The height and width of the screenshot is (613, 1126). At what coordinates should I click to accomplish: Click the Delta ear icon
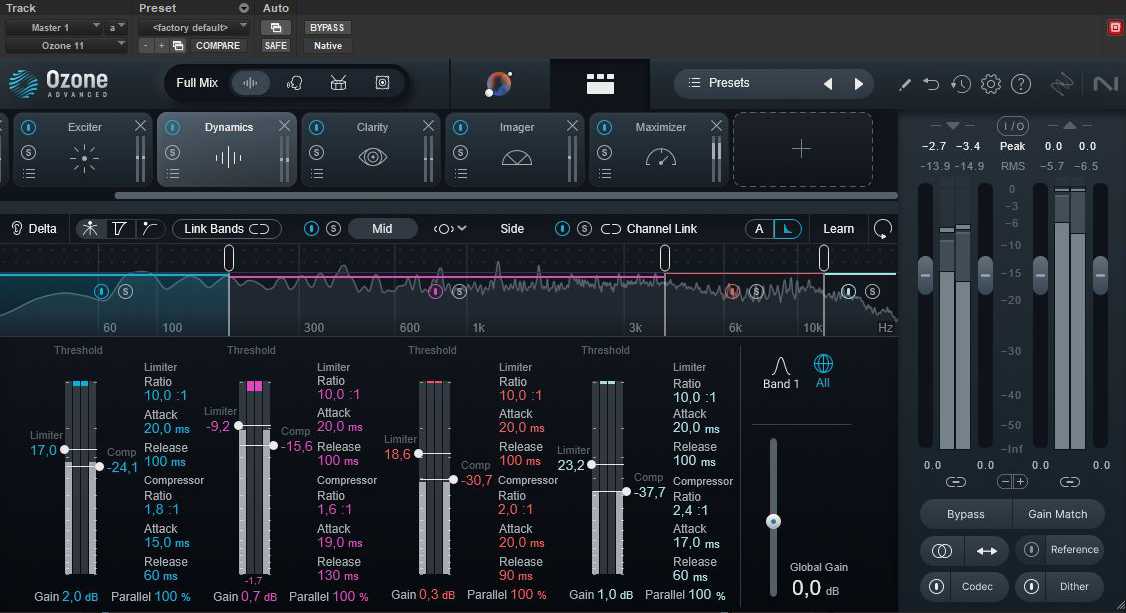click(x=17, y=228)
